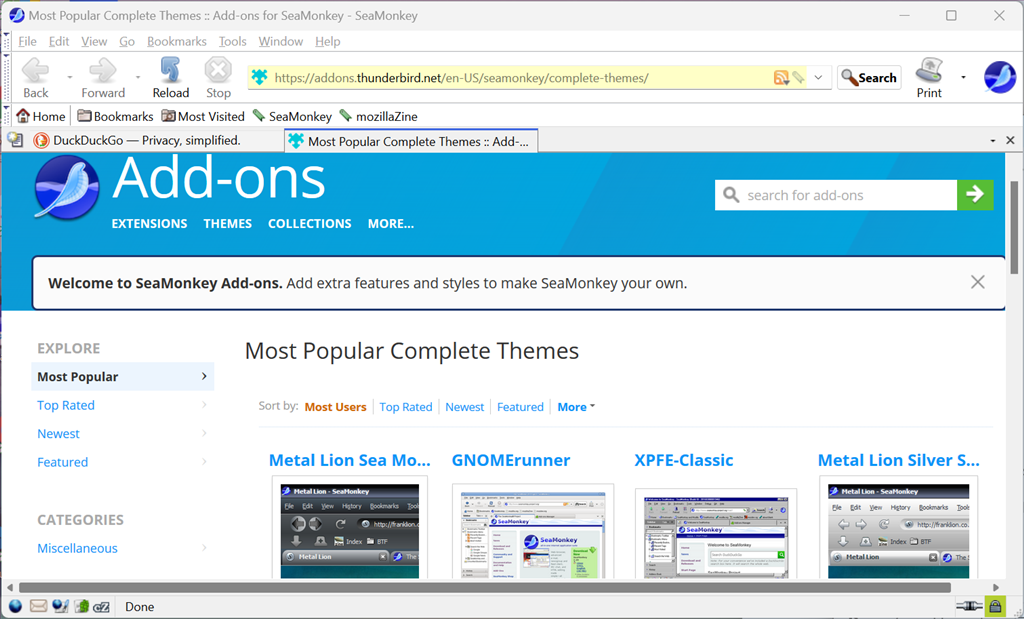Open Composer from status bar icon

pyautogui.click(x=60, y=607)
